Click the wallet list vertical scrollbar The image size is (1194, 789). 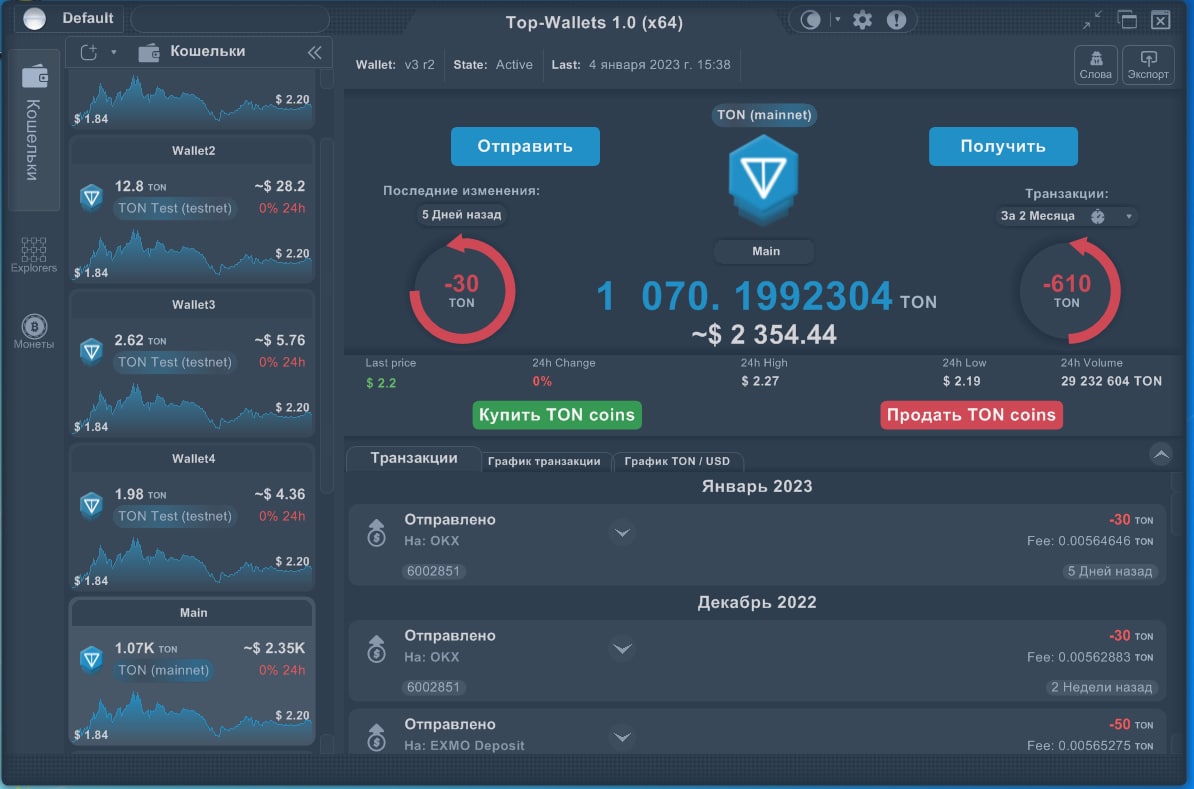(327, 315)
